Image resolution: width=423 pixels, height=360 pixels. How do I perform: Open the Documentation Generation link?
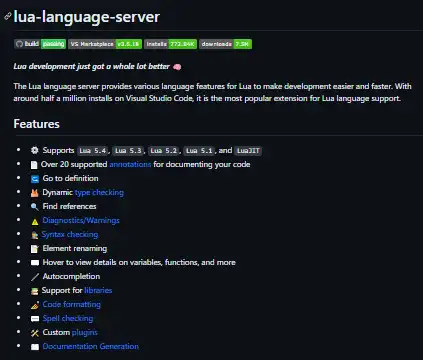pos(90,346)
